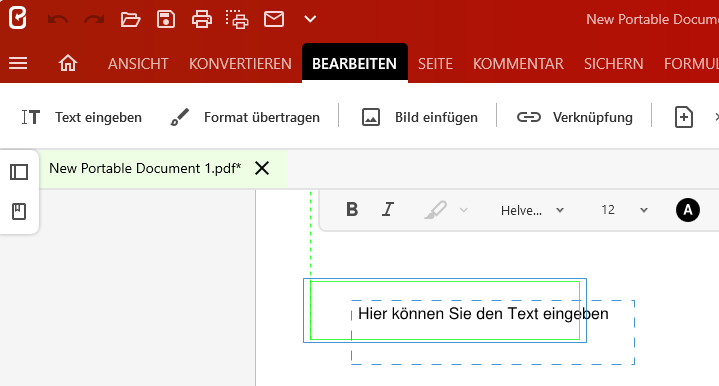Click the Text eingeben tool

pos(82,117)
